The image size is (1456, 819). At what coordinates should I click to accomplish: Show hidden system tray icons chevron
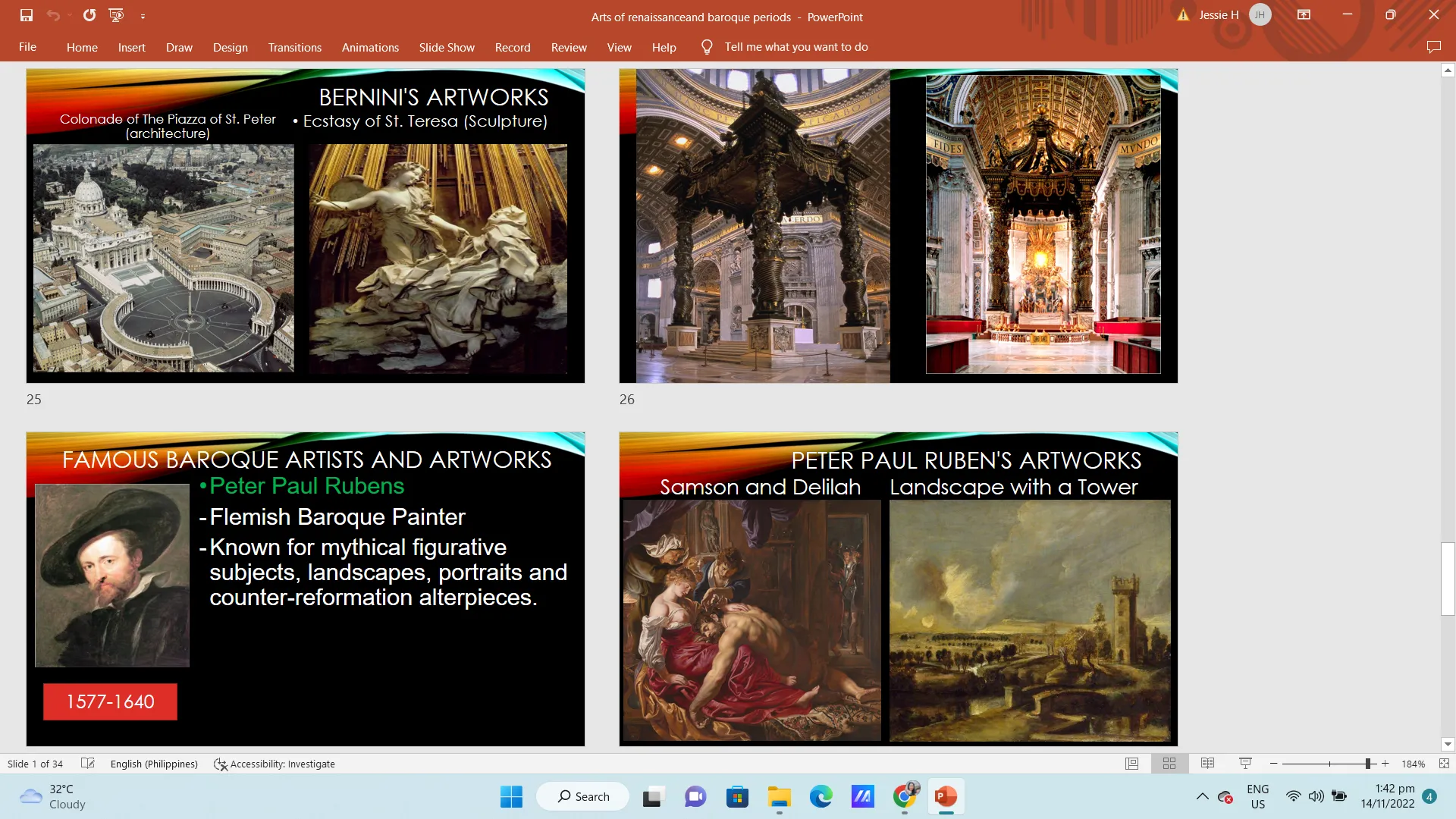(x=1202, y=796)
